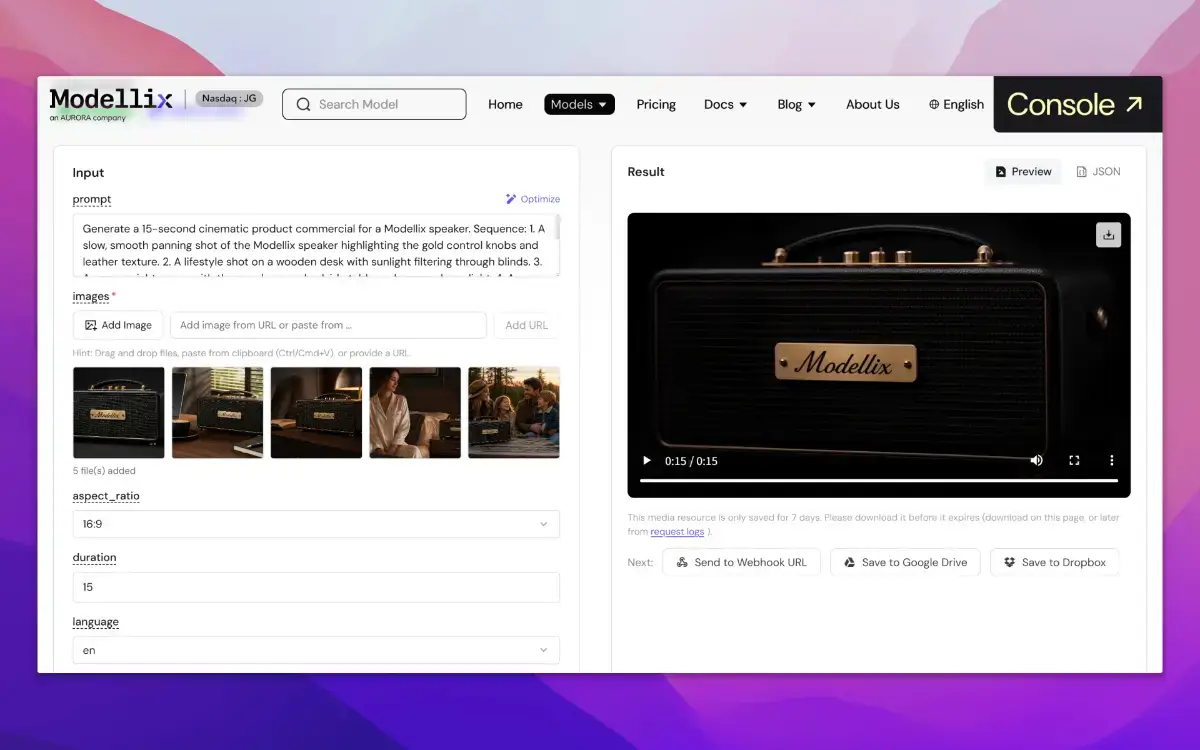Click the Search Model field
Image resolution: width=1200 pixels, height=750 pixels.
pyautogui.click(x=374, y=104)
